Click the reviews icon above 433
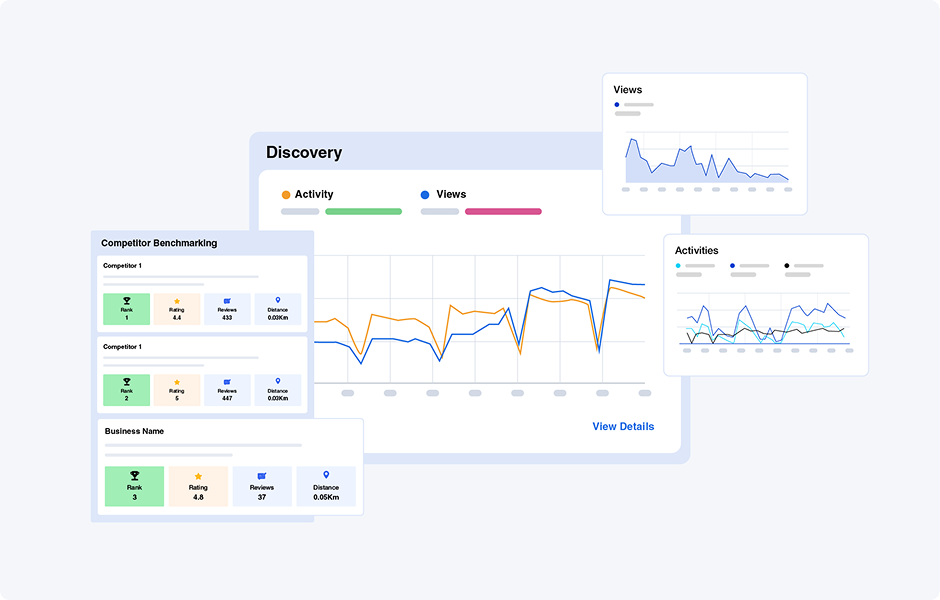The image size is (940, 600). tap(227, 299)
